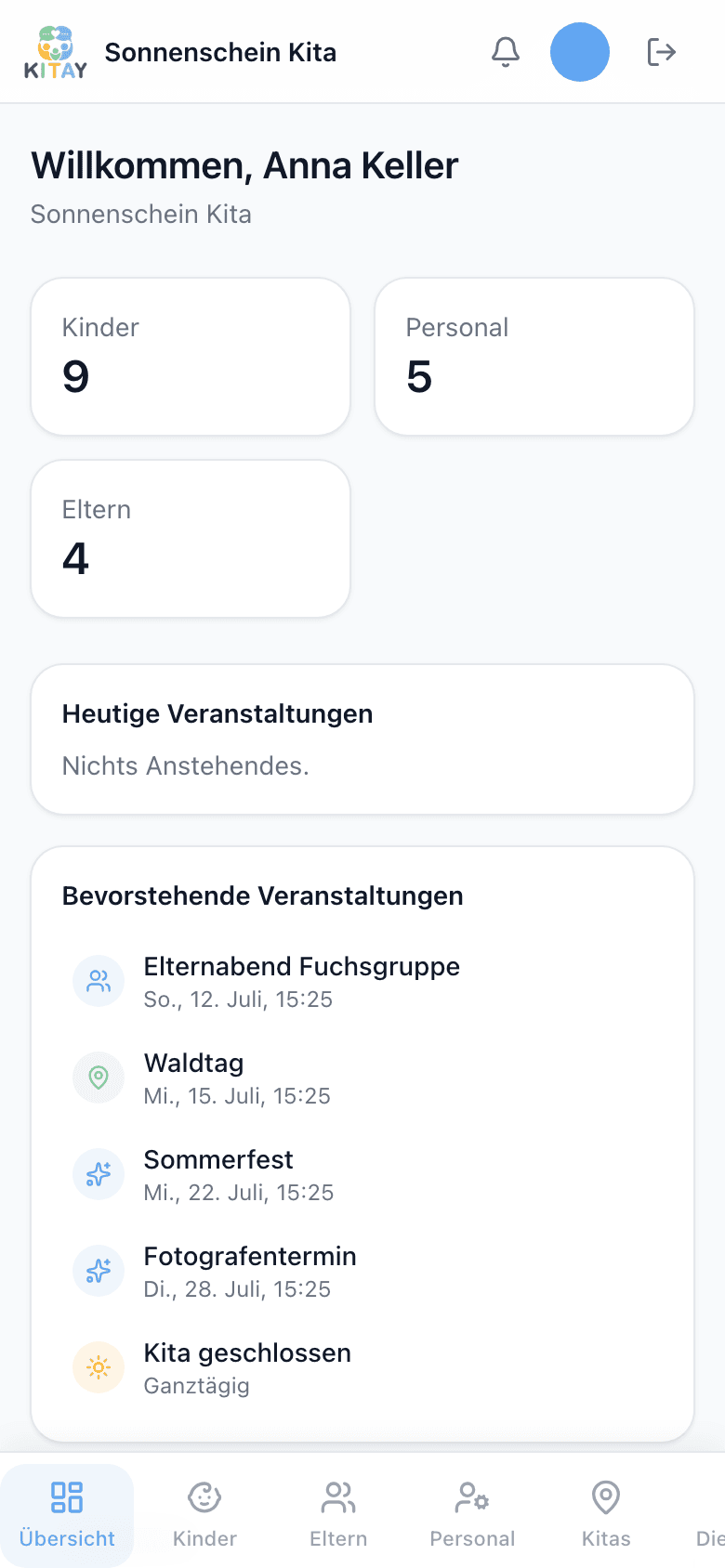Screen dimensions: 725x1568
Task: Click the logout arrow icon
Action: (x=662, y=52)
